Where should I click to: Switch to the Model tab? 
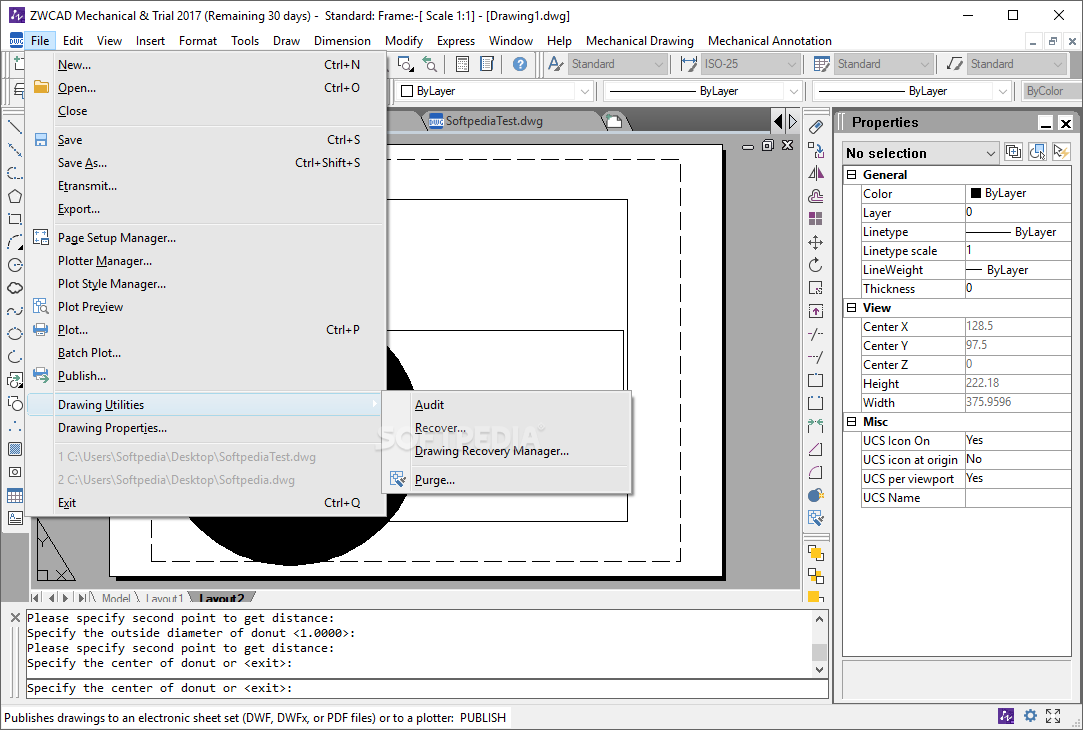115,598
